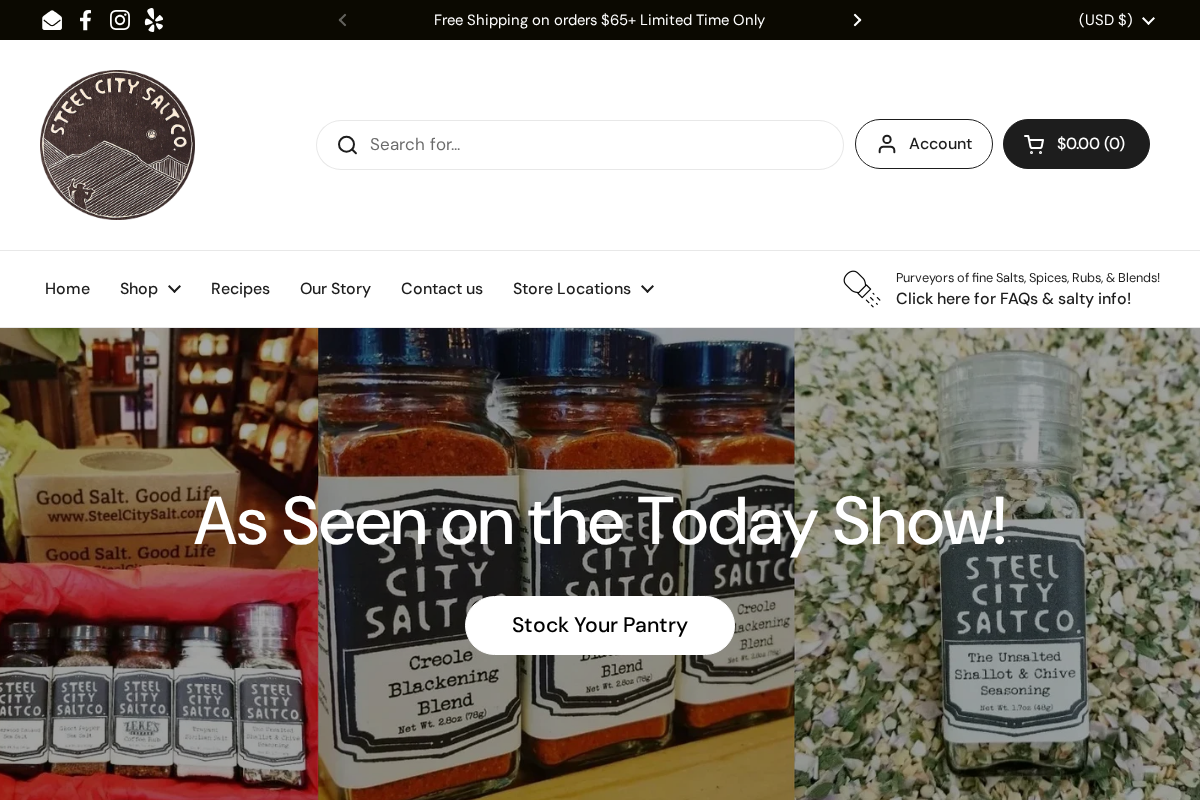1200x800 pixels.
Task: Click the email contact icon
Action: 52,20
